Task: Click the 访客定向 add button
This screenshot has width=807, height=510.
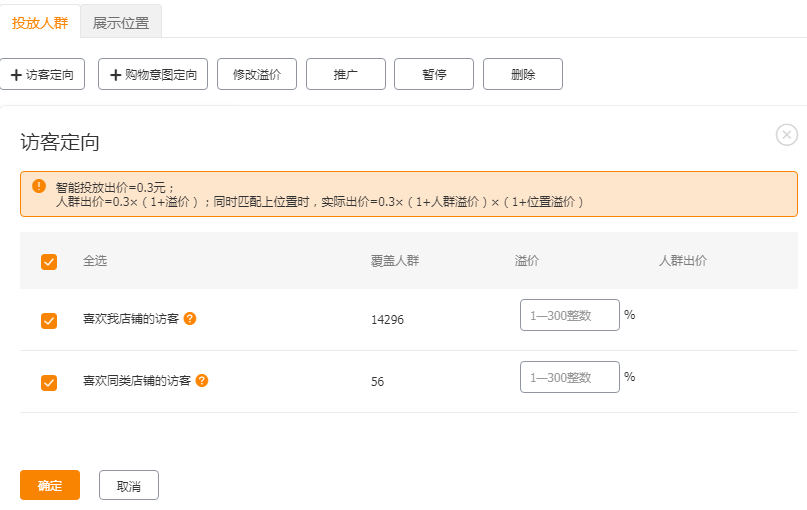Action: click(42, 75)
